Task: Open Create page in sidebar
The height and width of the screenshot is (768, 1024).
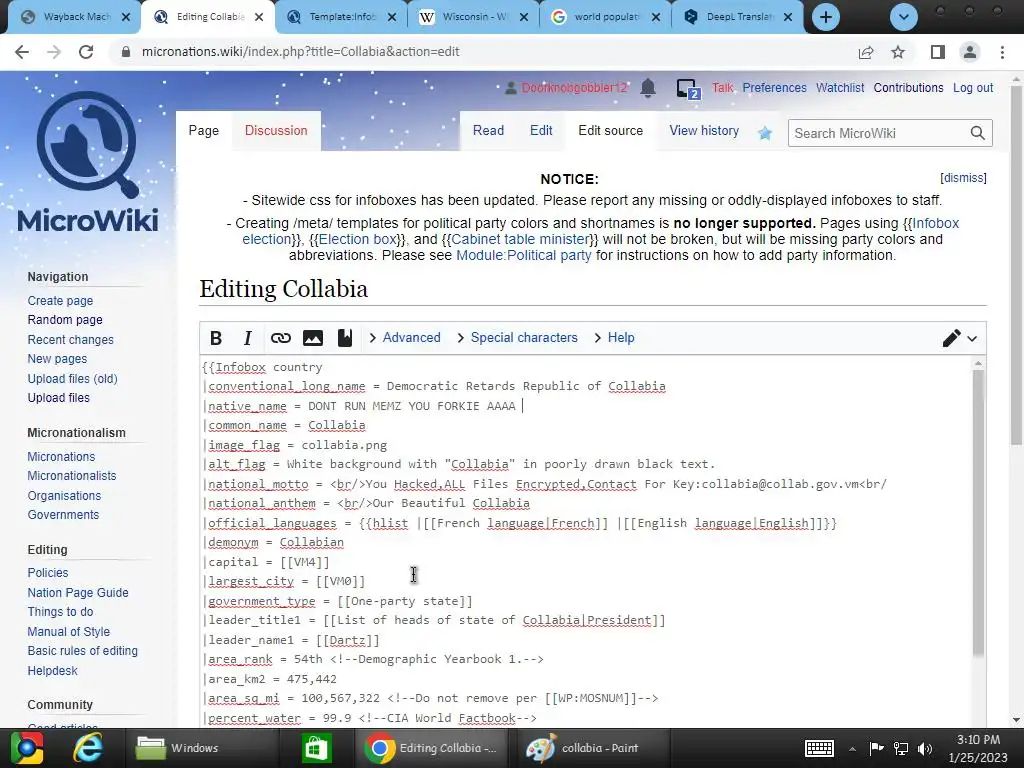Action: click(x=60, y=300)
